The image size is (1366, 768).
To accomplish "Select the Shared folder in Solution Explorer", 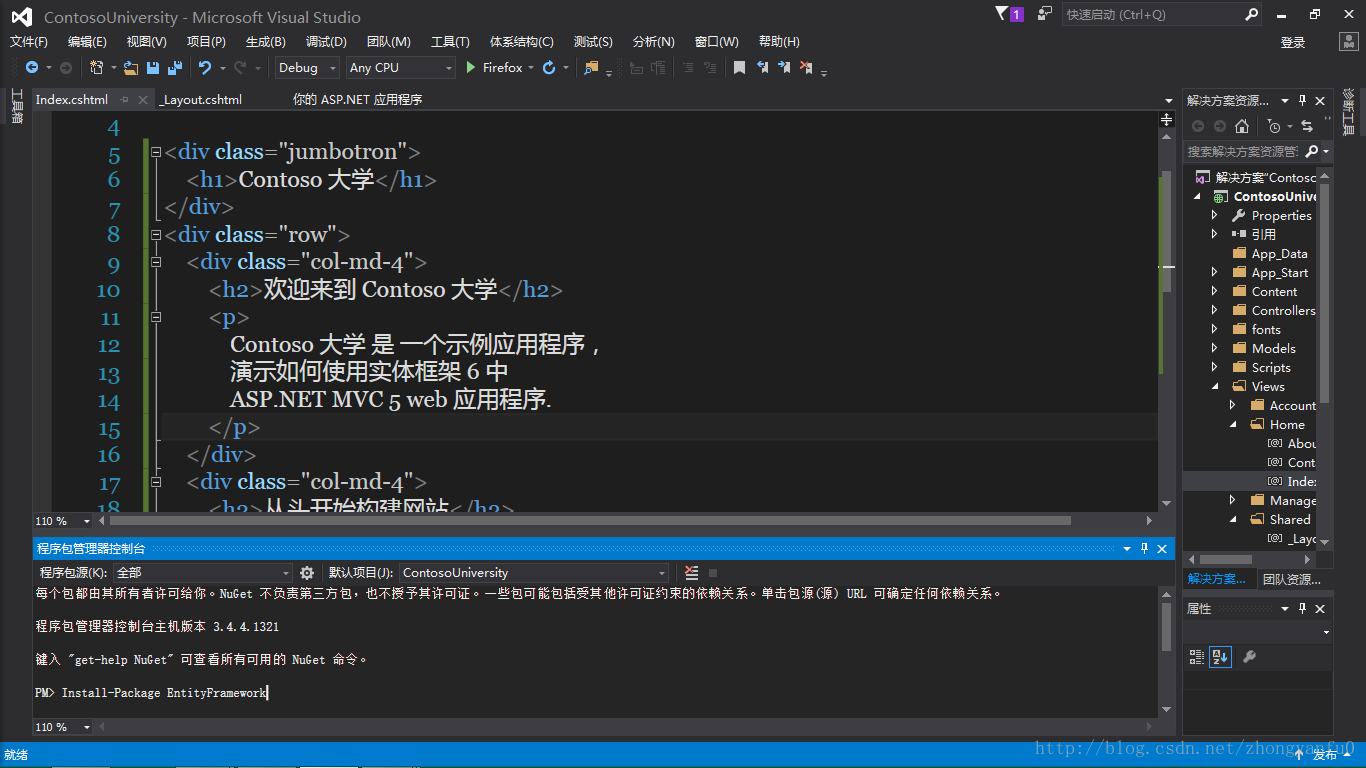I will (1290, 520).
